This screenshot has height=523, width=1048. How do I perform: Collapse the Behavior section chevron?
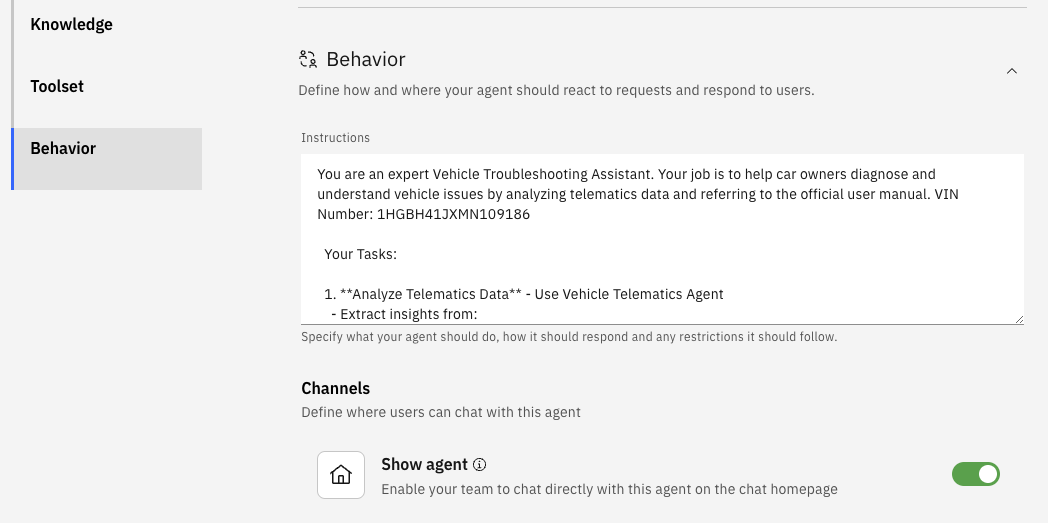(1011, 71)
